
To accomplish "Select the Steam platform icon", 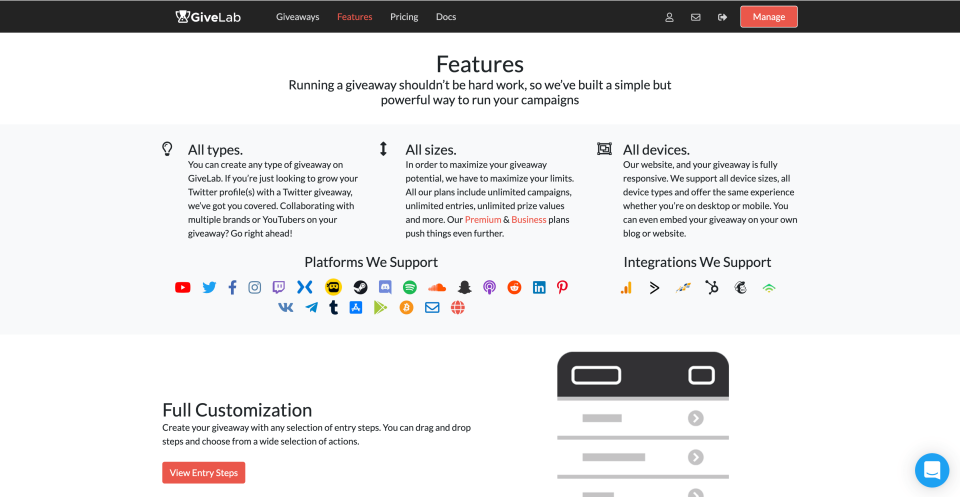I will (361, 287).
